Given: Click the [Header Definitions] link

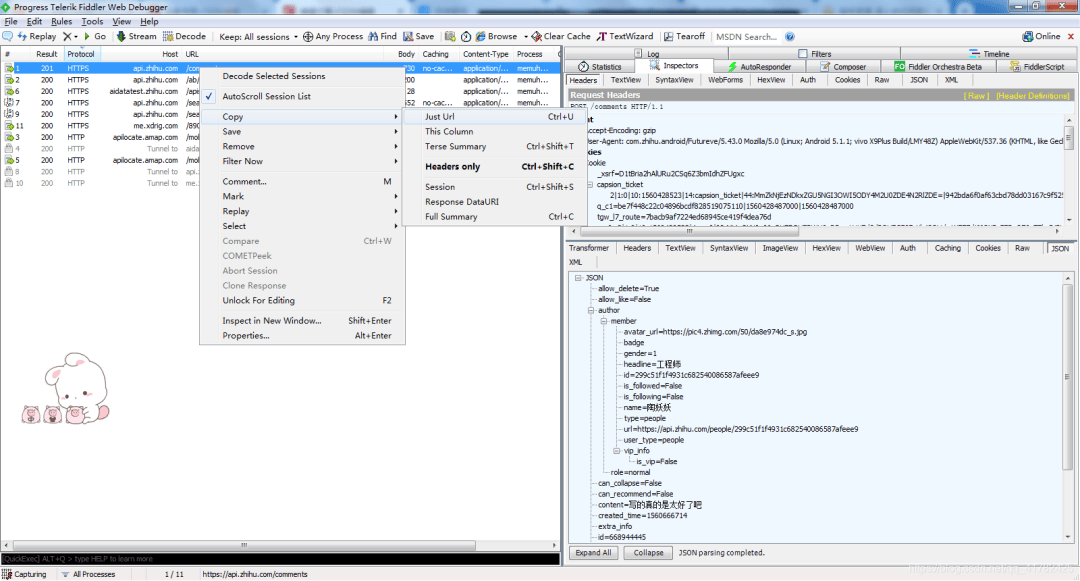Looking at the screenshot, I should tap(1033, 96).
